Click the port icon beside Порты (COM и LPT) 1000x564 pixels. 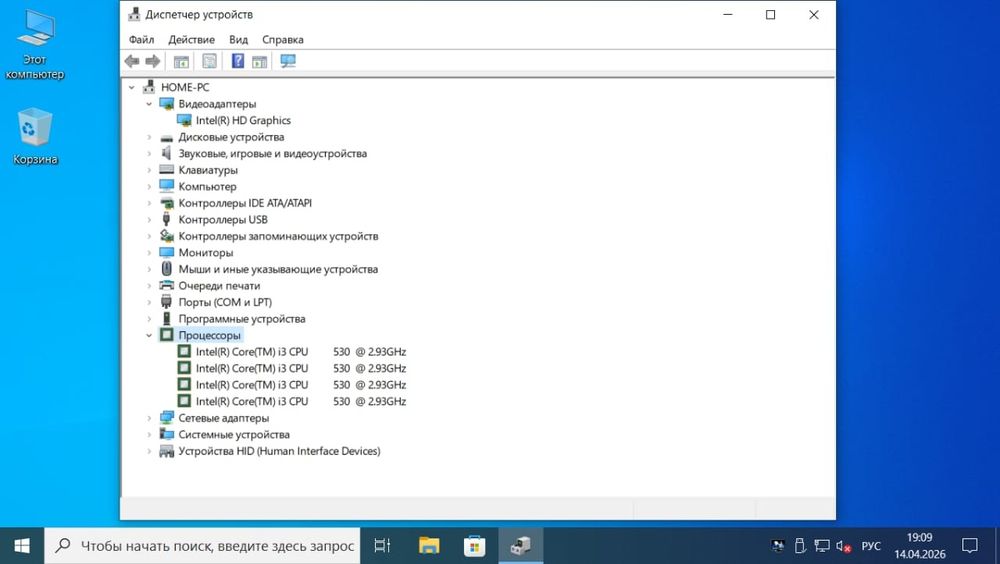tap(166, 302)
